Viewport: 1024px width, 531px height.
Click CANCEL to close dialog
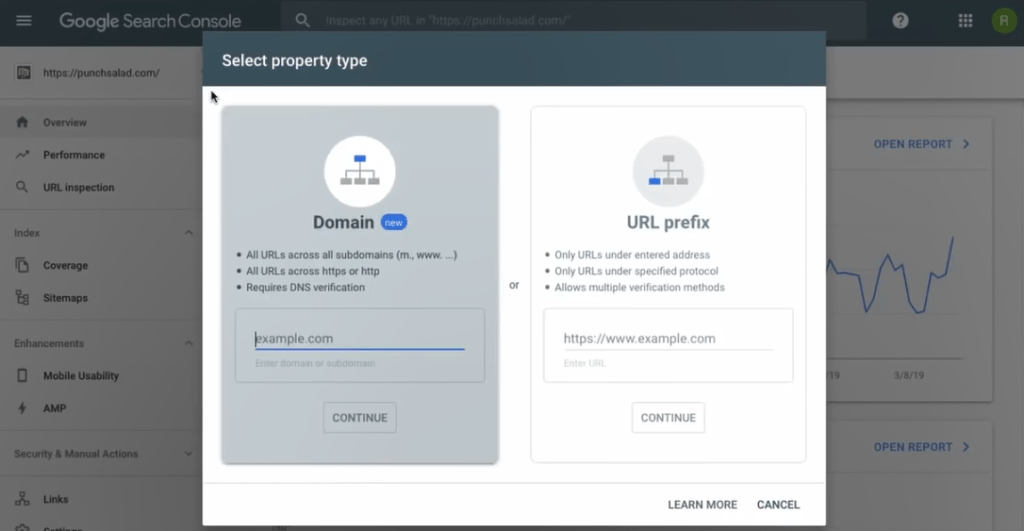tap(778, 505)
